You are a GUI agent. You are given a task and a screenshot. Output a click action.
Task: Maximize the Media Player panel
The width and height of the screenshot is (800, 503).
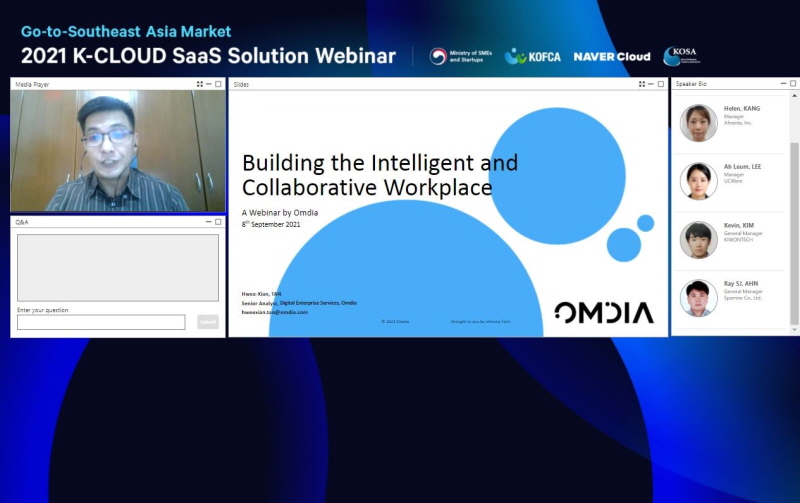pos(219,84)
